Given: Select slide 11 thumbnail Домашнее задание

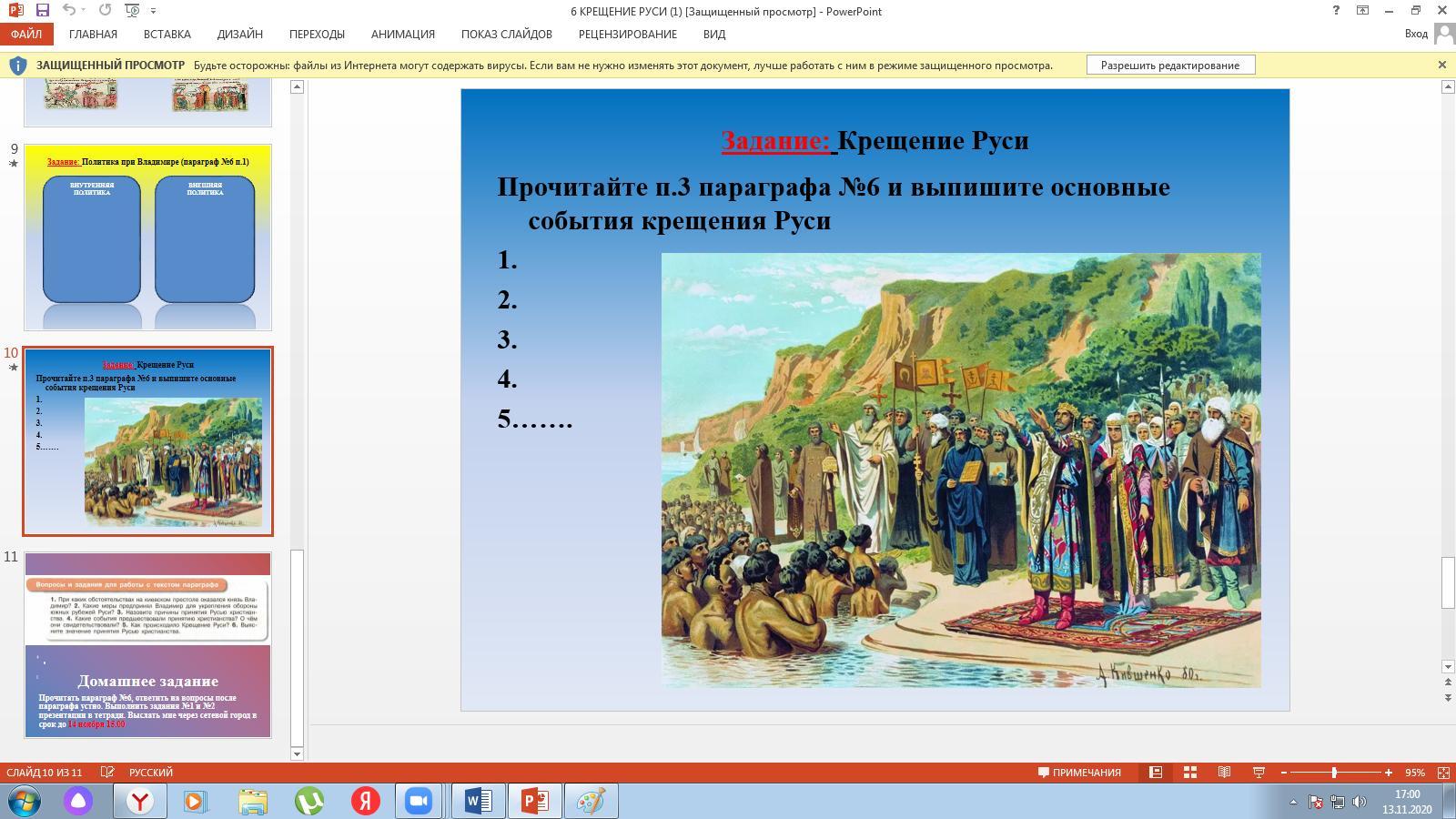Looking at the screenshot, I should point(147,644).
